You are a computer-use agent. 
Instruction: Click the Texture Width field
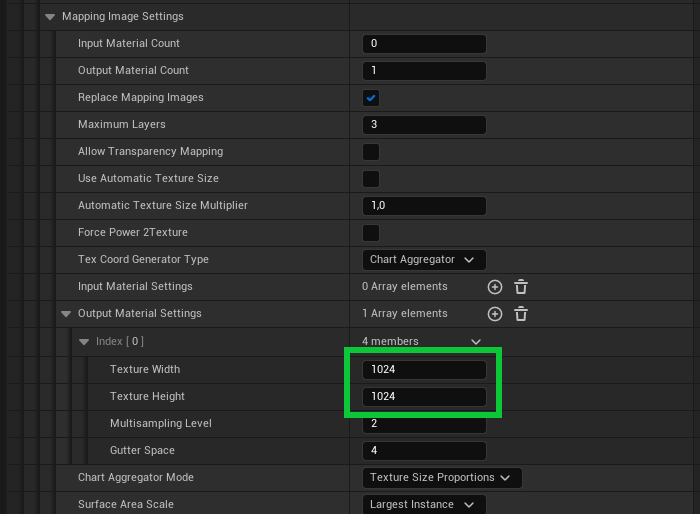coord(424,370)
